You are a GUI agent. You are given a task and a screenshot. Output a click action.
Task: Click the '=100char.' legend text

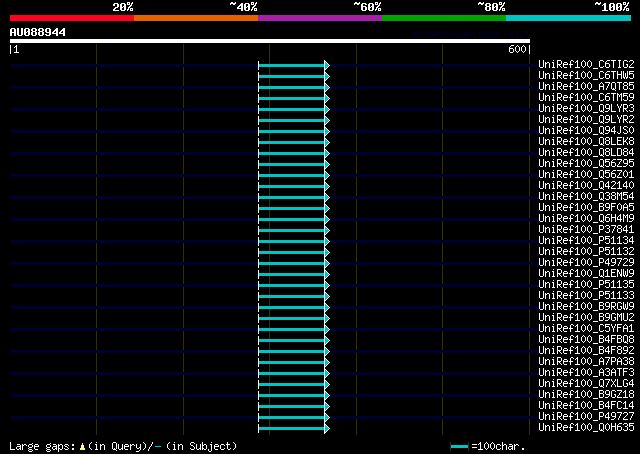click(x=498, y=446)
